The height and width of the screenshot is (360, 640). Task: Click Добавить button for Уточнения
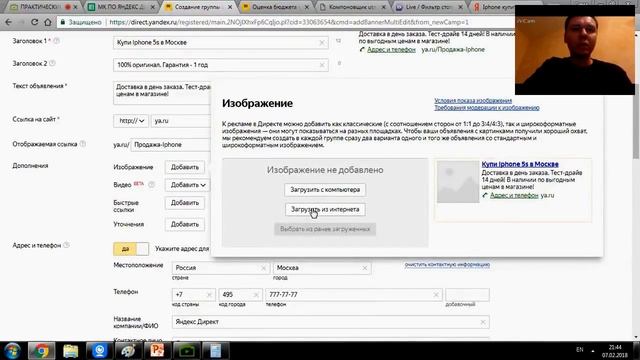[184, 224]
